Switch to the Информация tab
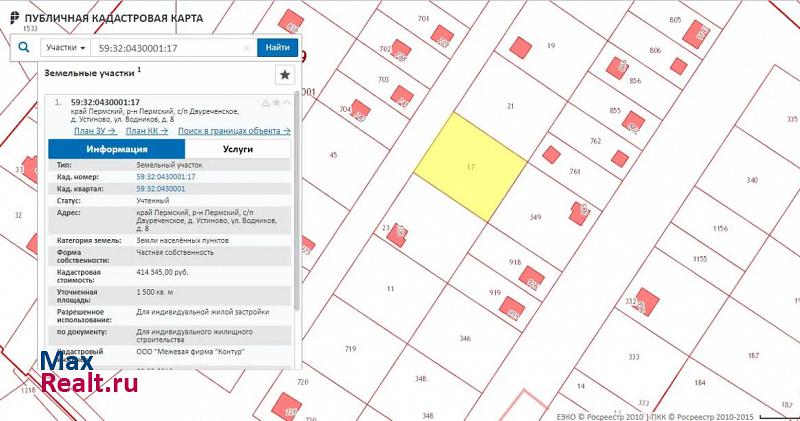800x421 pixels. (110, 148)
